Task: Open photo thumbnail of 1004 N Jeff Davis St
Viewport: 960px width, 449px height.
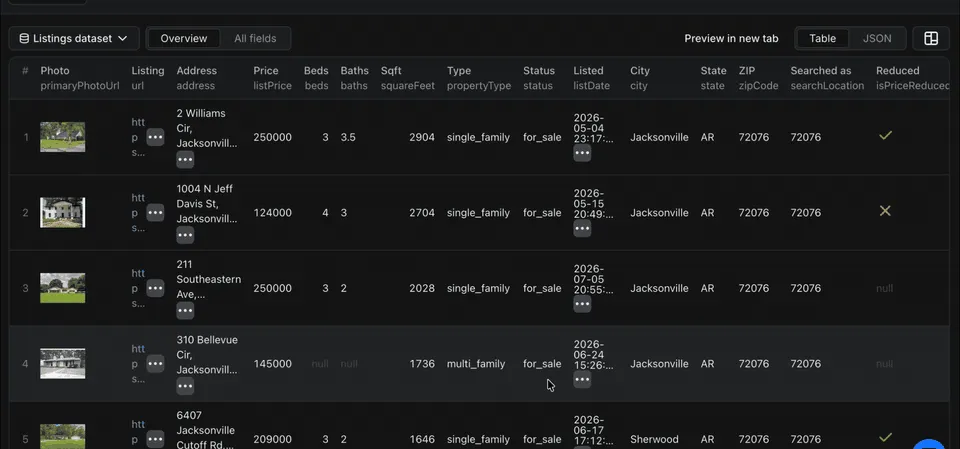Action: coord(62,213)
